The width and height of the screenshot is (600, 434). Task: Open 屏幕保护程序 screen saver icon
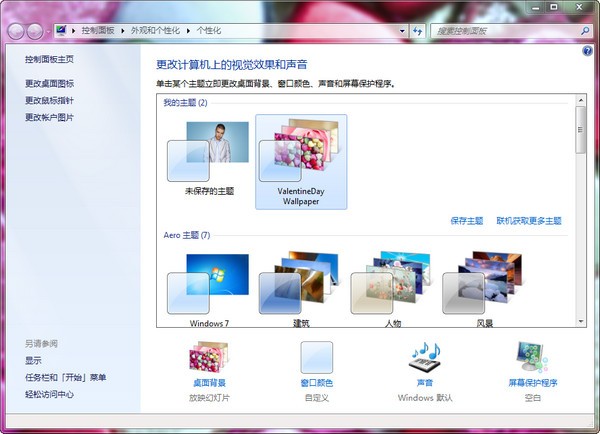point(532,357)
